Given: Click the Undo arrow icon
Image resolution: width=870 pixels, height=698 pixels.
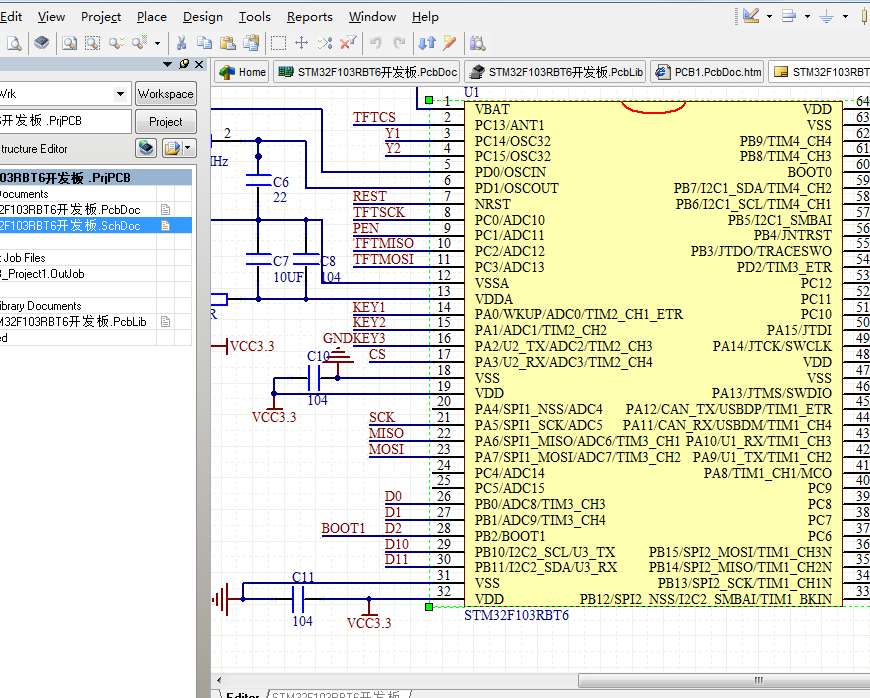Looking at the screenshot, I should pos(376,43).
